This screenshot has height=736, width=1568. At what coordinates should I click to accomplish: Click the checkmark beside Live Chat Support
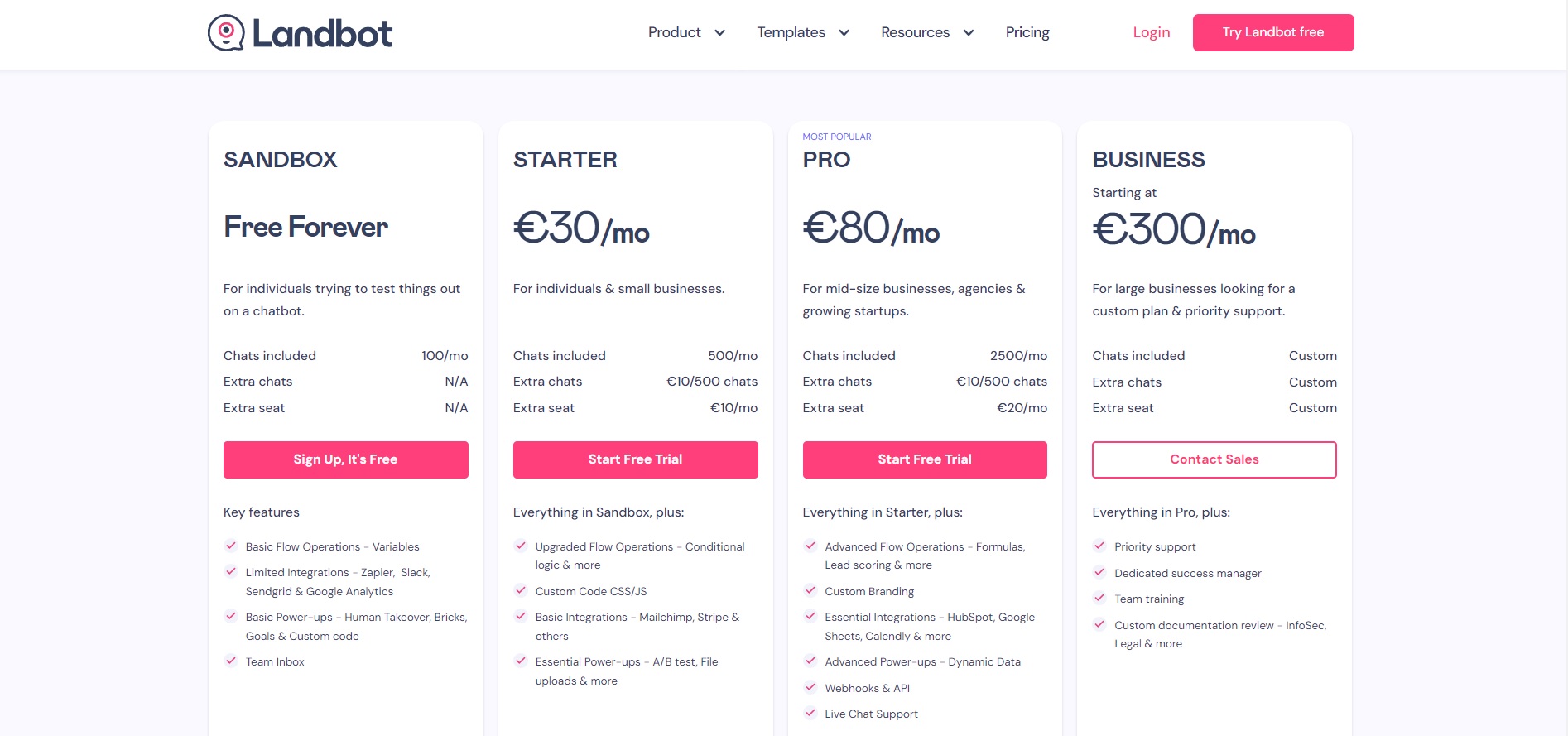point(810,713)
